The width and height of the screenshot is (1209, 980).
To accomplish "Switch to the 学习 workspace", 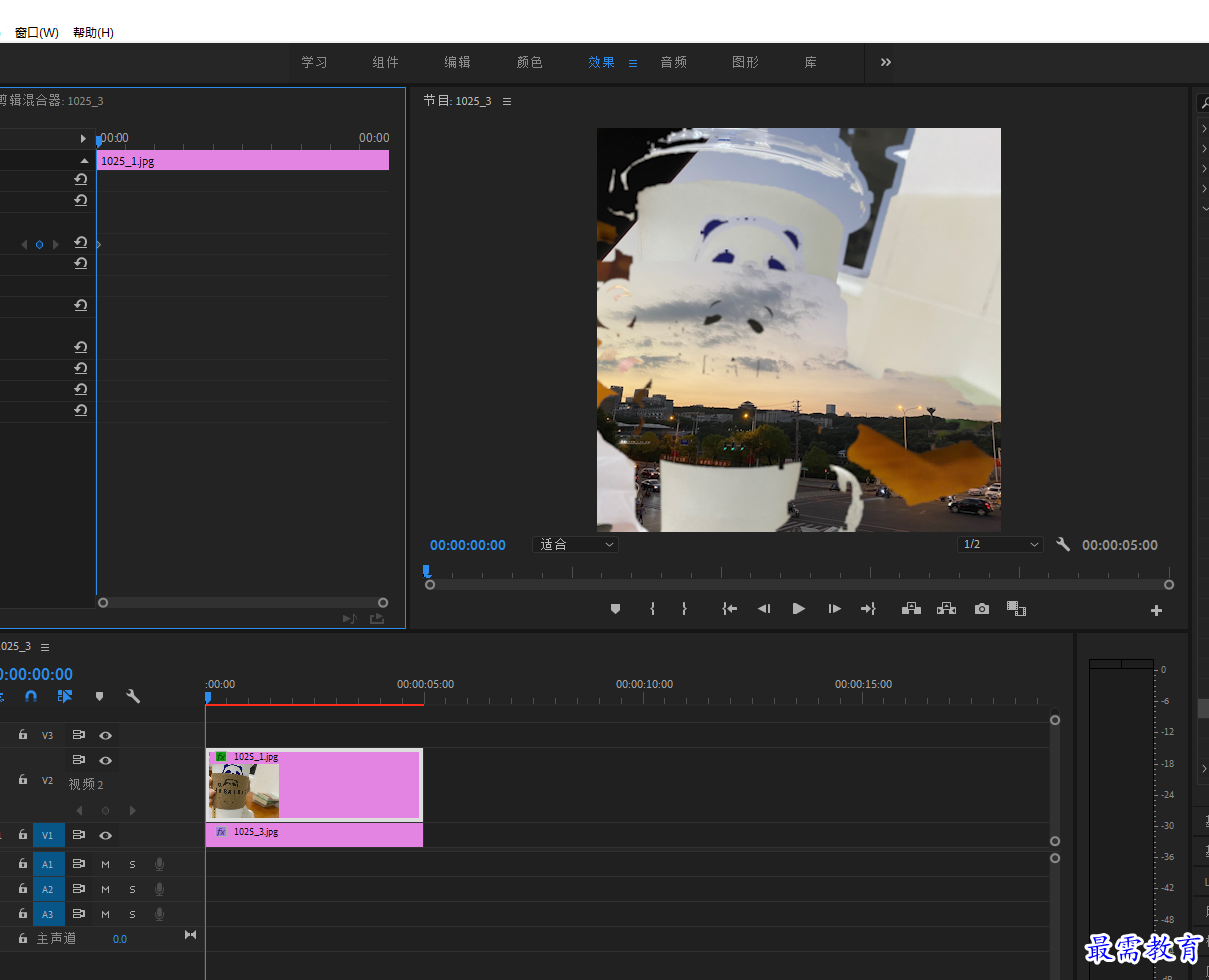I will [x=314, y=62].
